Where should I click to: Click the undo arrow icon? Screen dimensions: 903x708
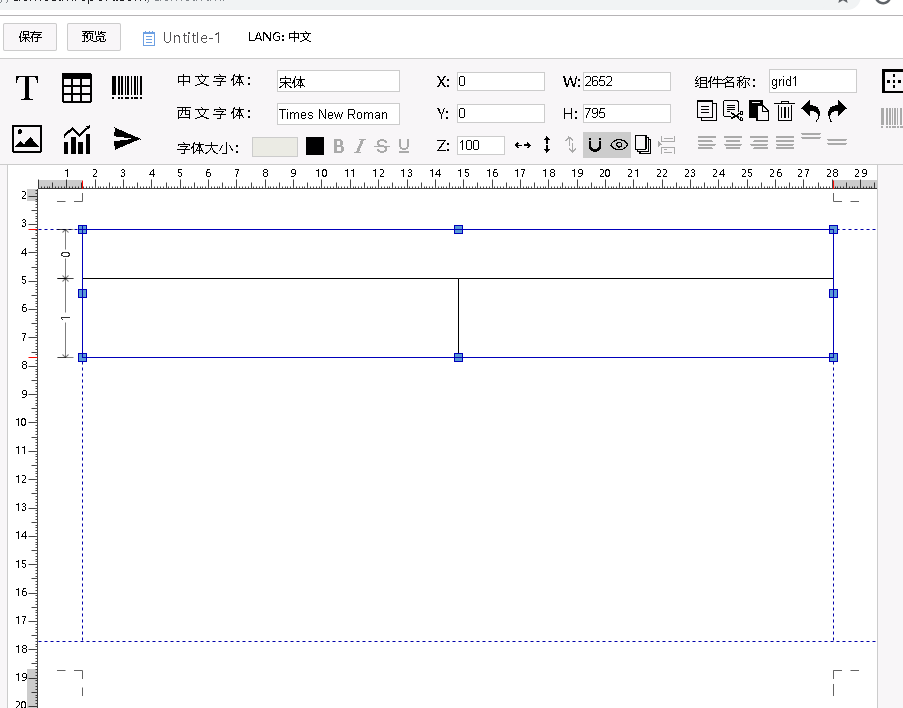click(x=811, y=111)
